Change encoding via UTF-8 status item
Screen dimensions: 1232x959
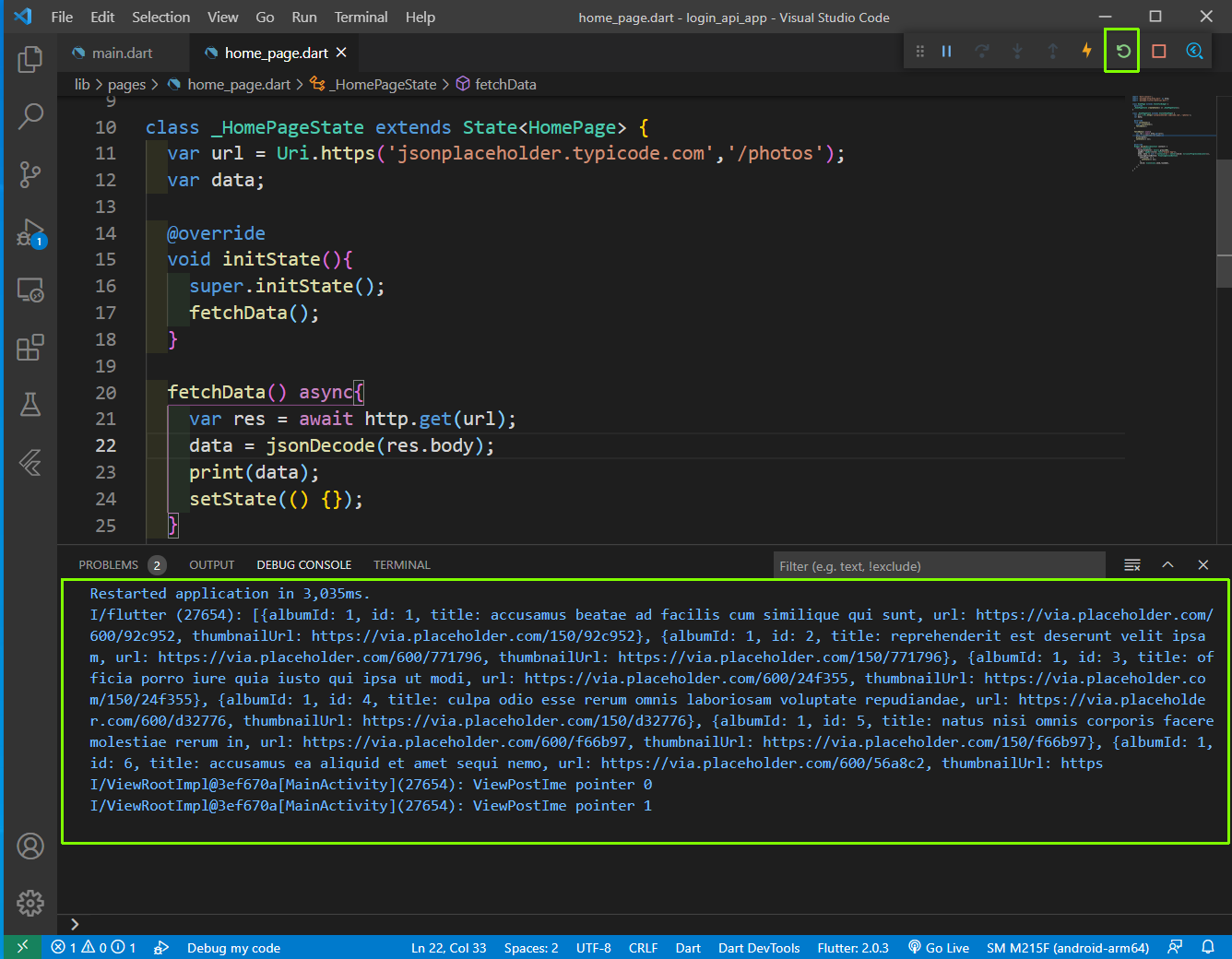[x=594, y=947]
